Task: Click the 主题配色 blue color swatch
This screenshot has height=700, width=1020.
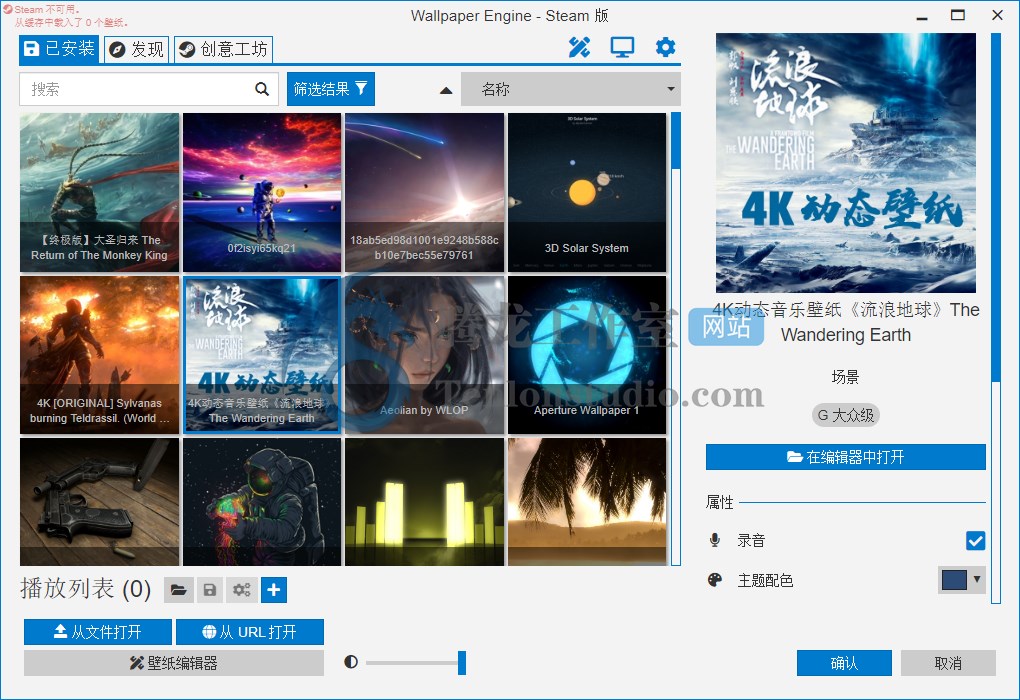Action: [954, 580]
